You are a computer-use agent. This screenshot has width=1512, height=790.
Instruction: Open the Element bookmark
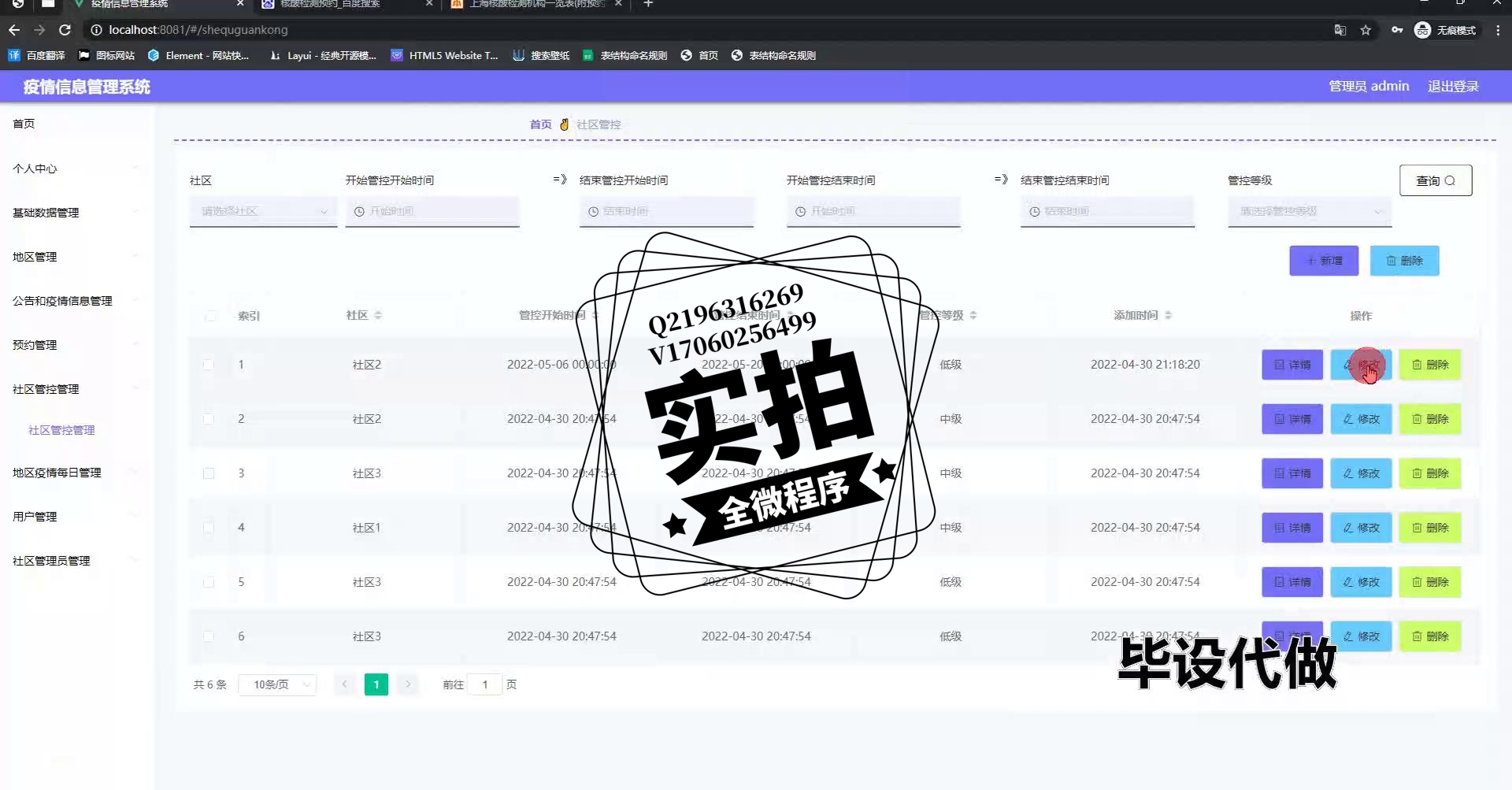(198, 55)
